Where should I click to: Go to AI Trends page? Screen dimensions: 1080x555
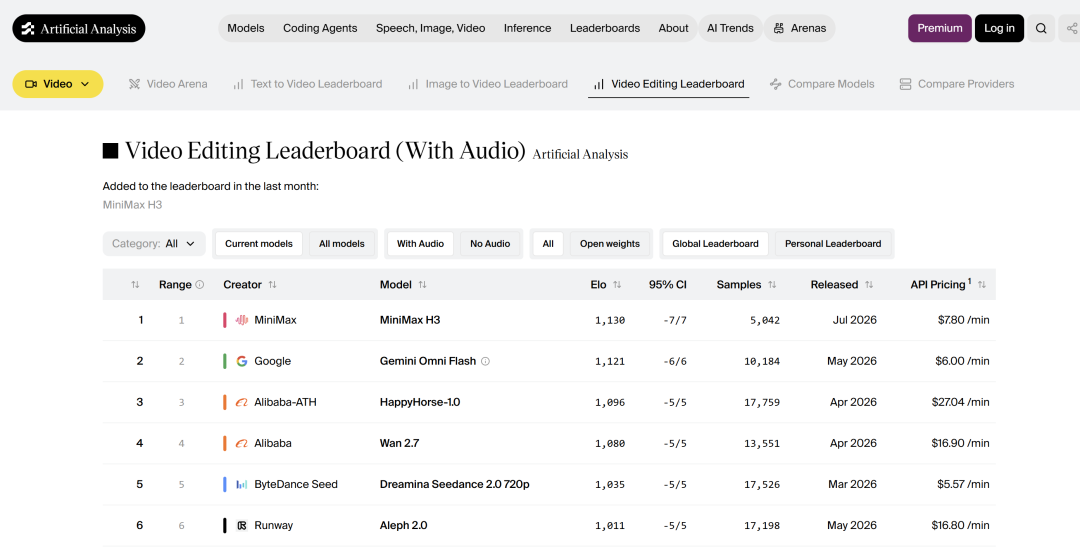coord(730,28)
